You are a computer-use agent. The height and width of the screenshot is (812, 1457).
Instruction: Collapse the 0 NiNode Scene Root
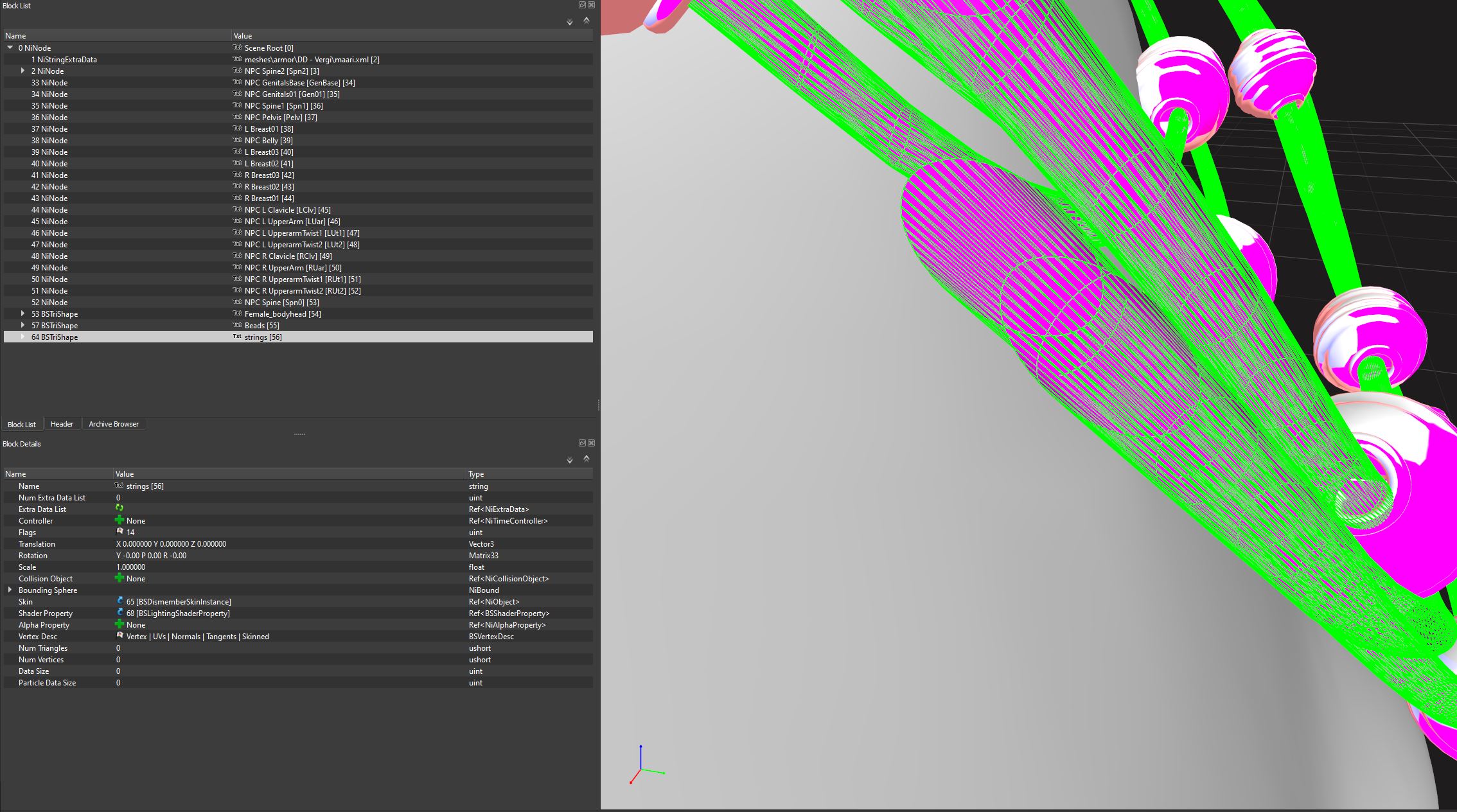pyautogui.click(x=10, y=48)
